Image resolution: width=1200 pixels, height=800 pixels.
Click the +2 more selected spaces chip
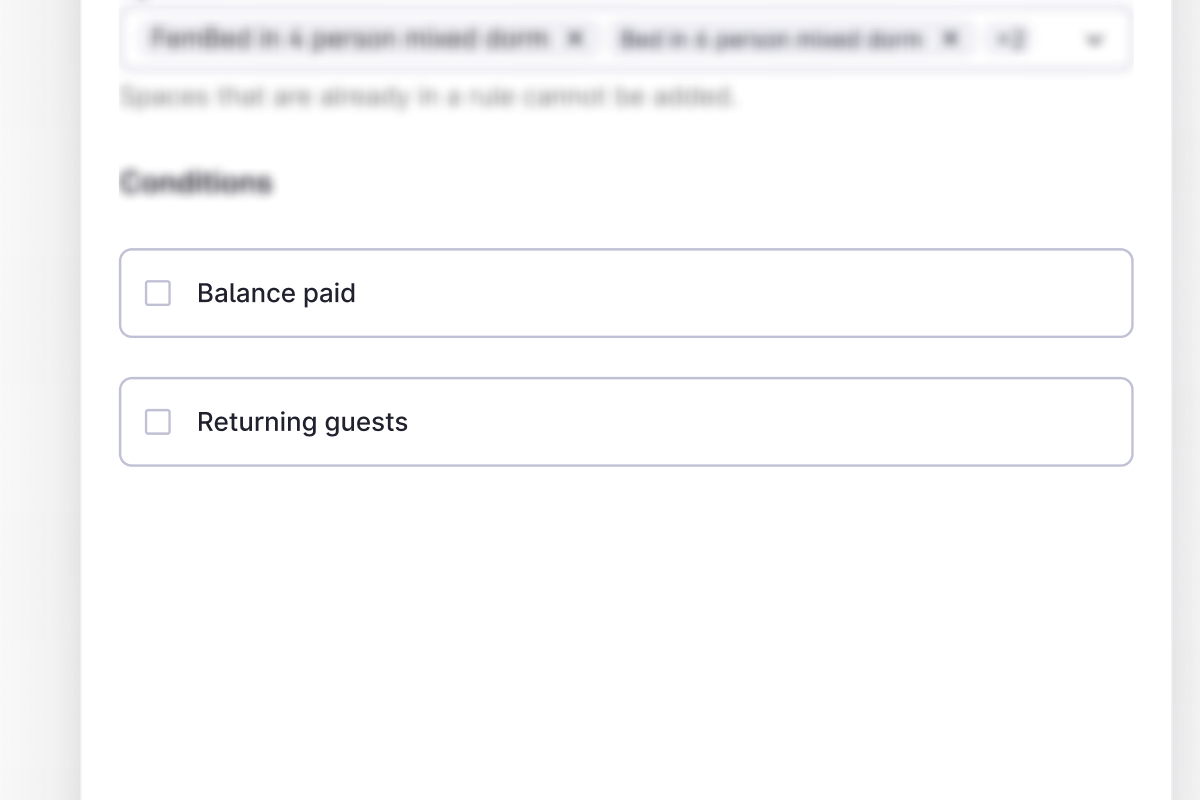click(1010, 39)
